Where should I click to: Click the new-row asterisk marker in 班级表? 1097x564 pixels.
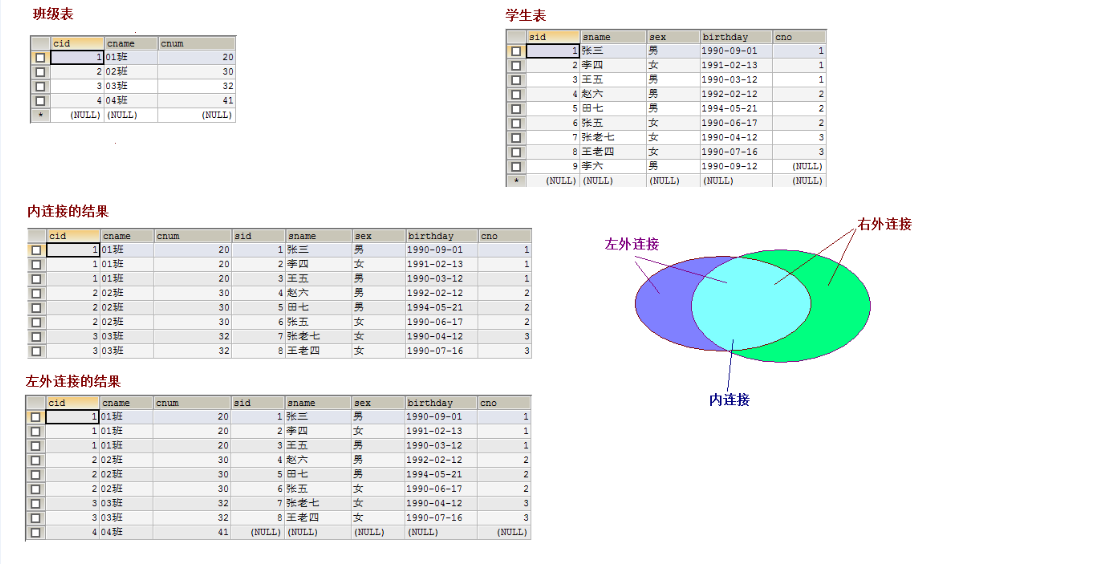click(41, 115)
